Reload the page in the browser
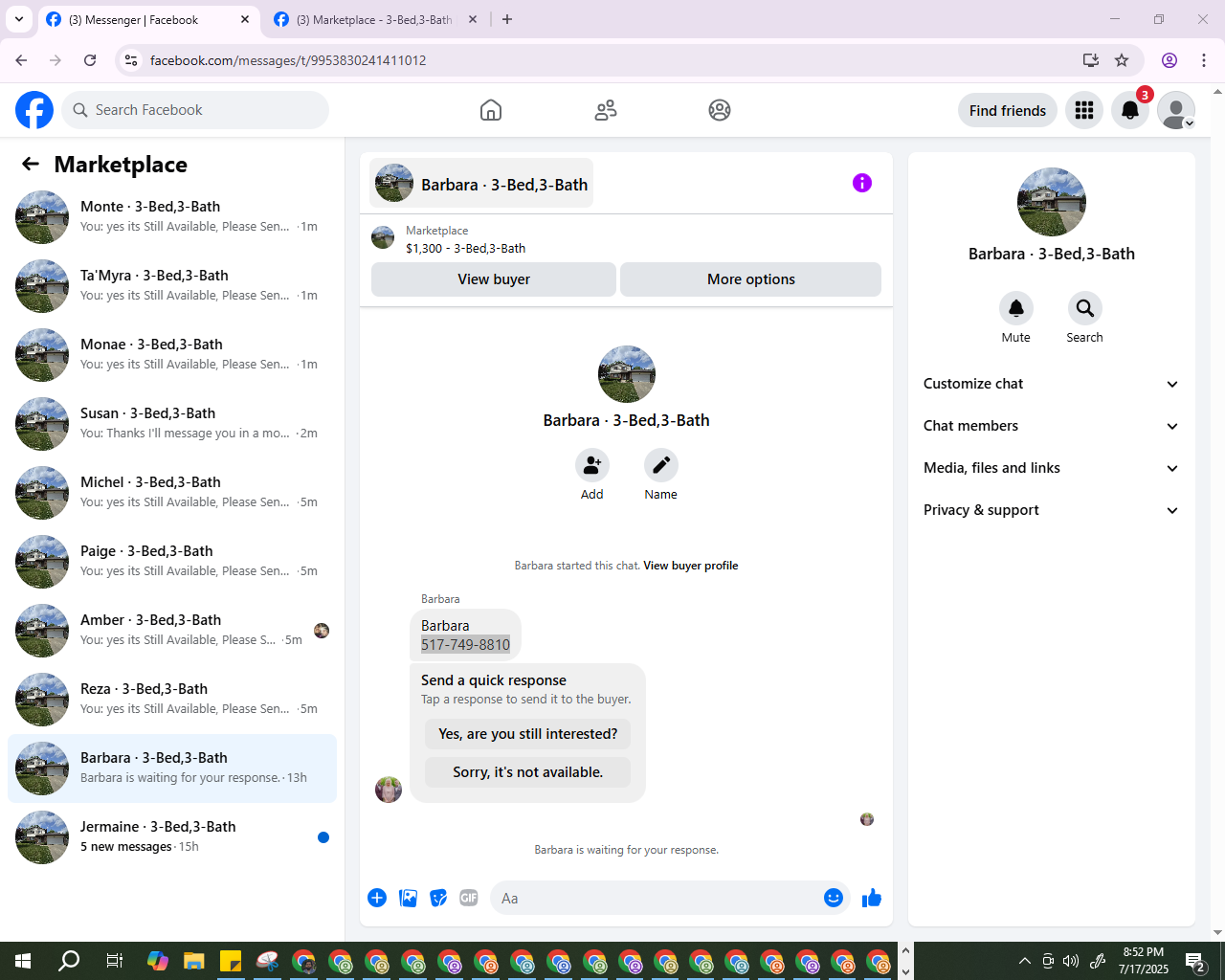 pos(90,60)
